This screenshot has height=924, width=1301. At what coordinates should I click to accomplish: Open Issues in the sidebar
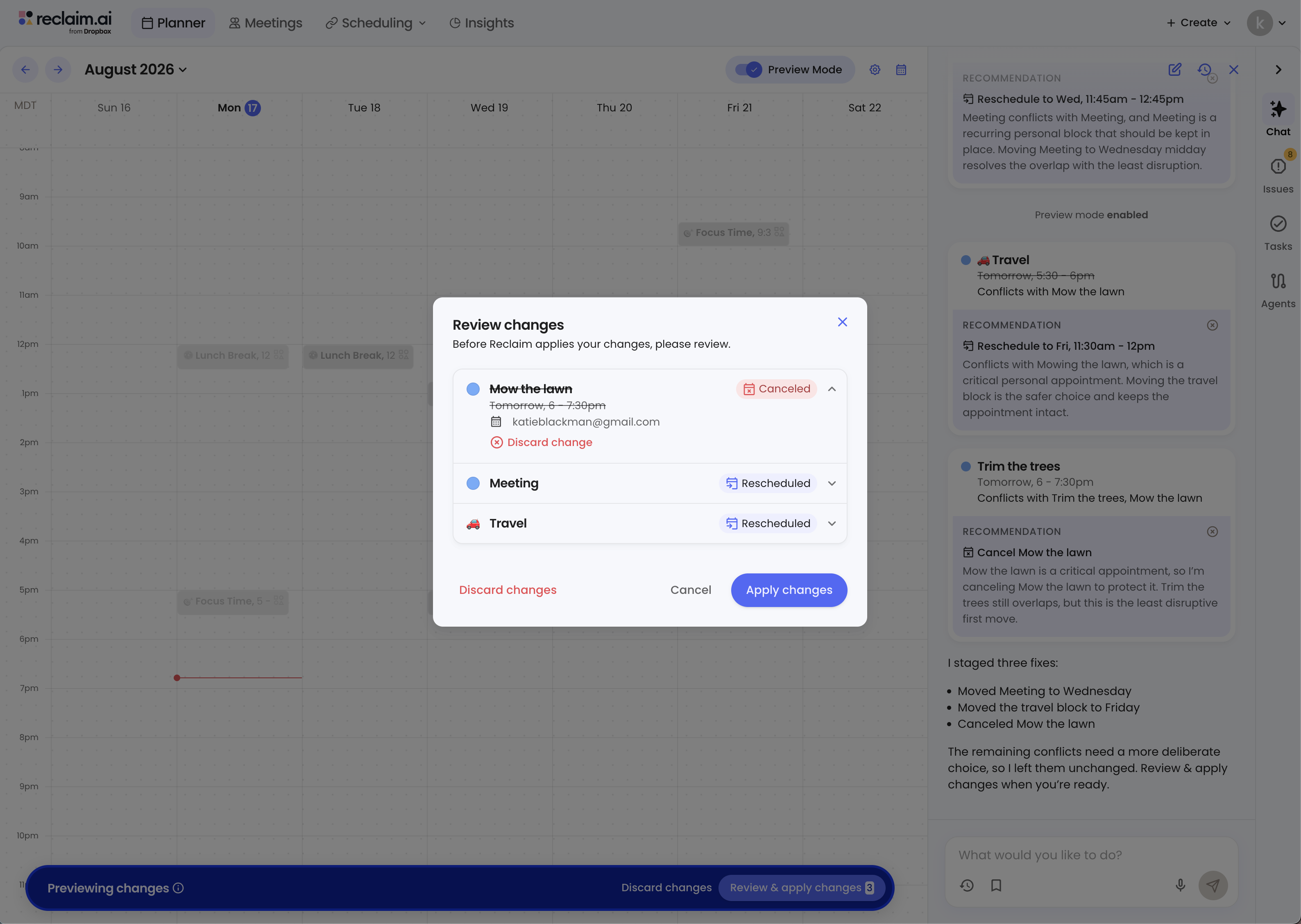[x=1278, y=174]
